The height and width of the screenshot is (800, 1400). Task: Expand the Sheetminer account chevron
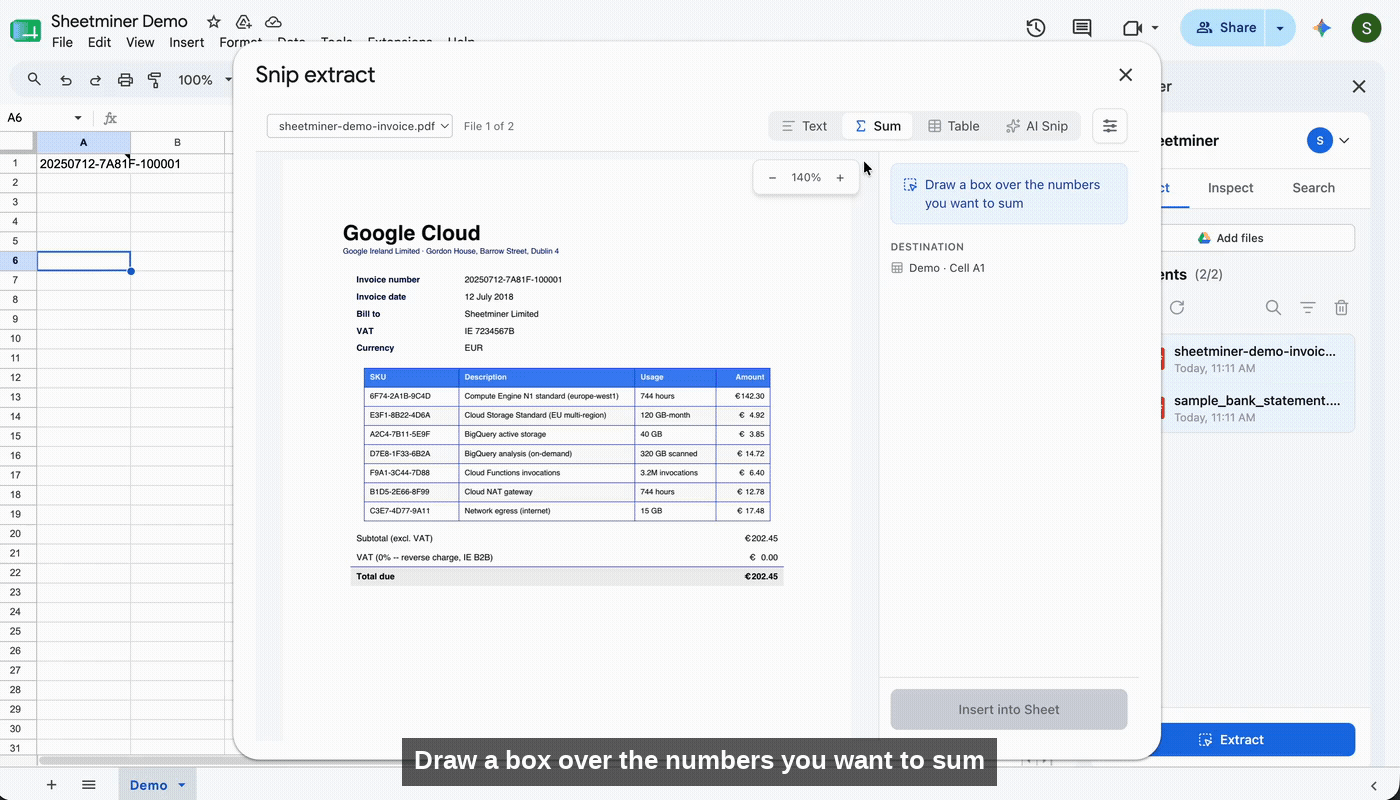pos(1344,141)
